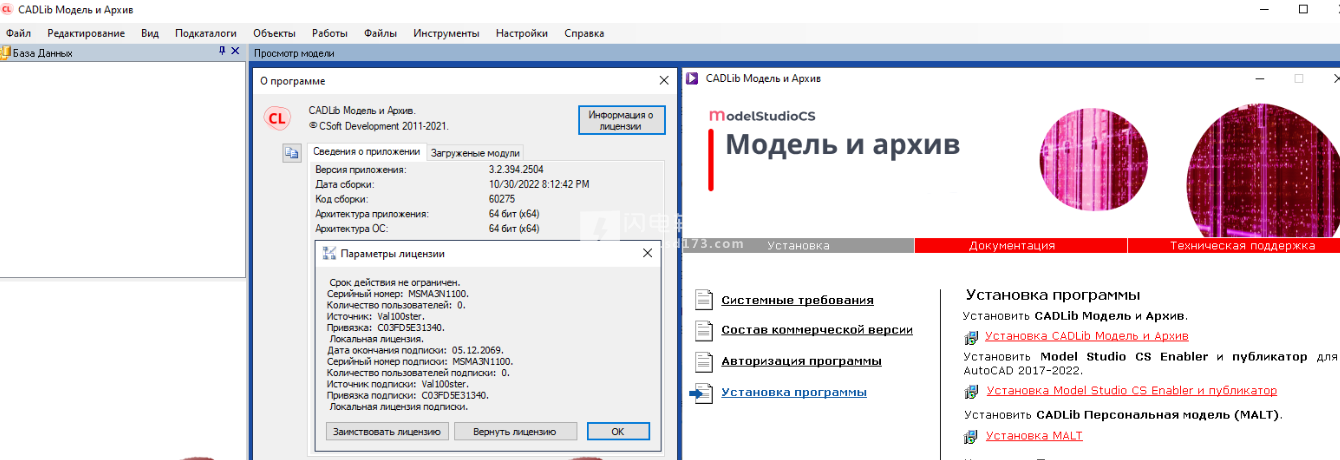Click the Просмотр модели panel header
Screen dimensions: 1340x460
point(294,53)
